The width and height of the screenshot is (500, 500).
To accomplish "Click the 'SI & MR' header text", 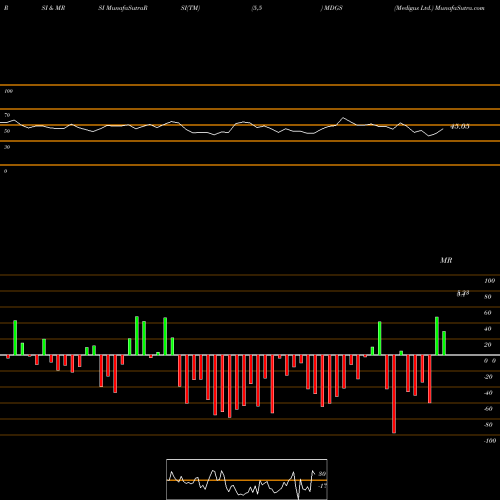I will click(53, 8).
